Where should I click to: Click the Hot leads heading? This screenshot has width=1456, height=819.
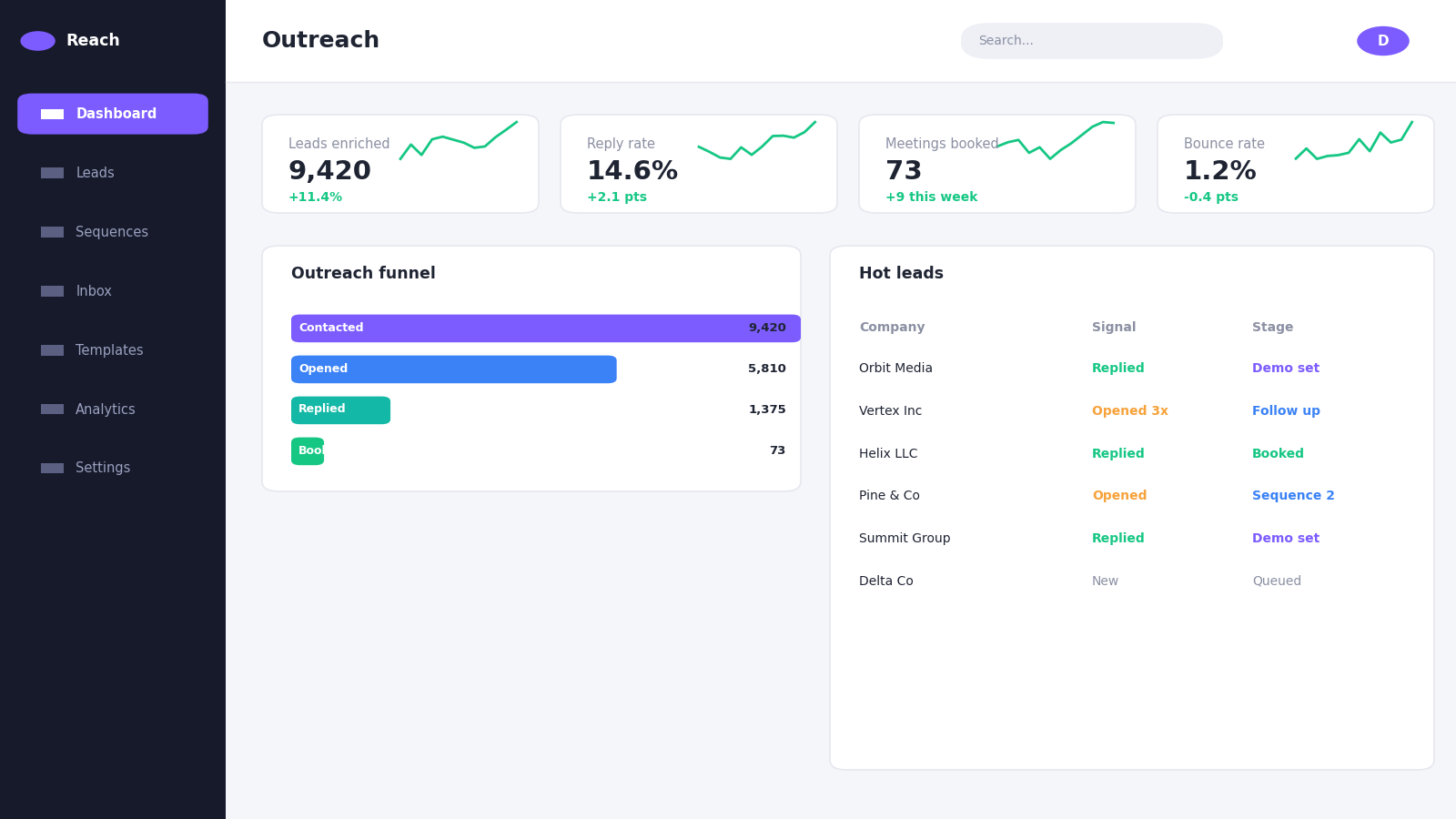tap(901, 273)
